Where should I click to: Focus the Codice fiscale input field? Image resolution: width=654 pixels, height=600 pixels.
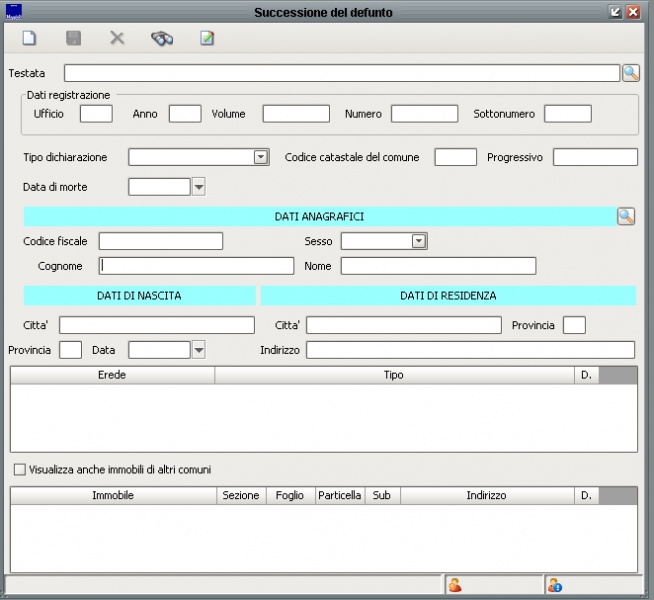160,241
